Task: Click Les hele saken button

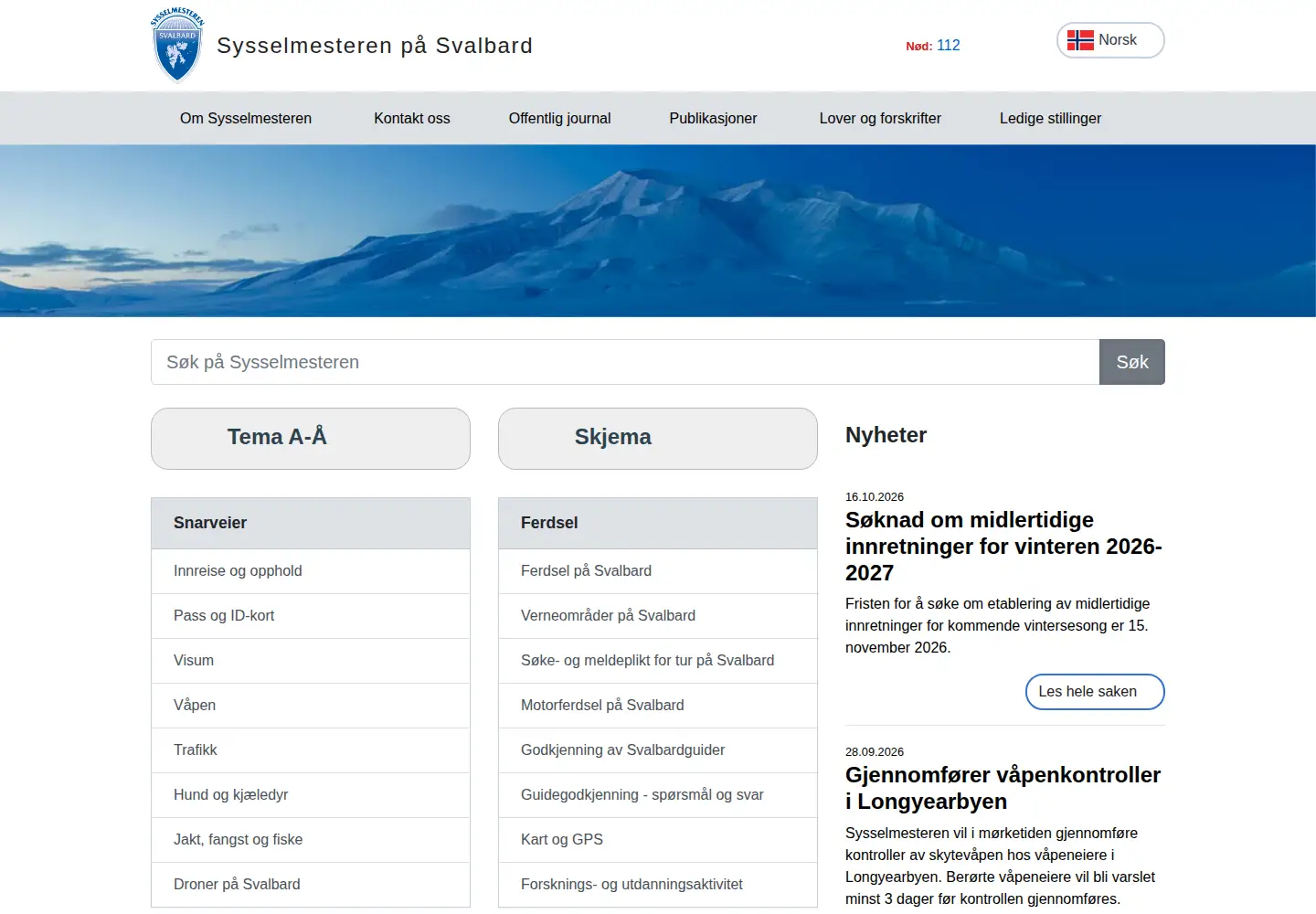Action: 1095,692
